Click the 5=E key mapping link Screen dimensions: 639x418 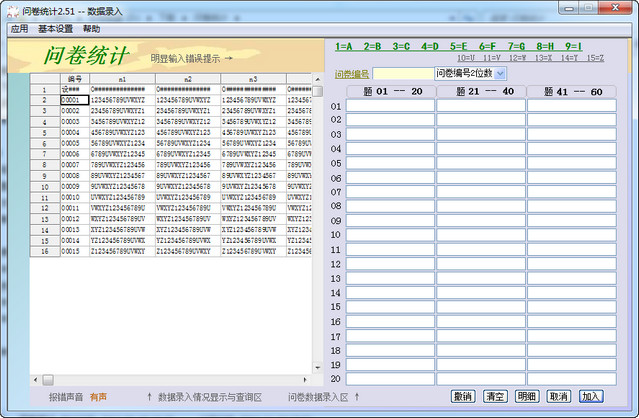coord(459,46)
